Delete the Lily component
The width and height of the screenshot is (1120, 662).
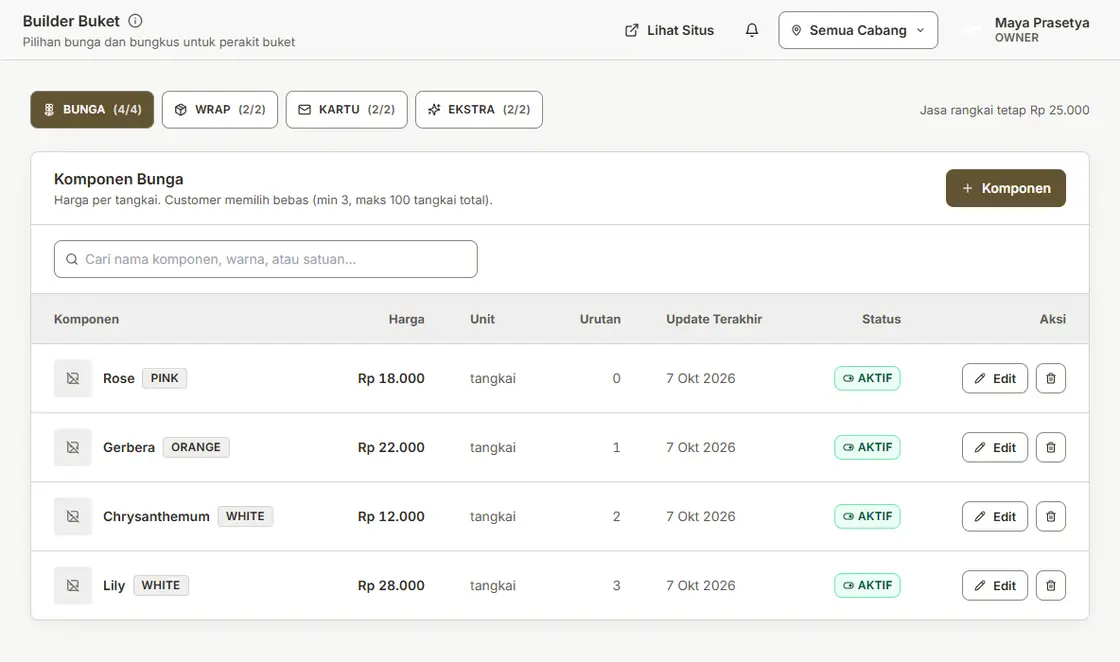click(x=1051, y=586)
